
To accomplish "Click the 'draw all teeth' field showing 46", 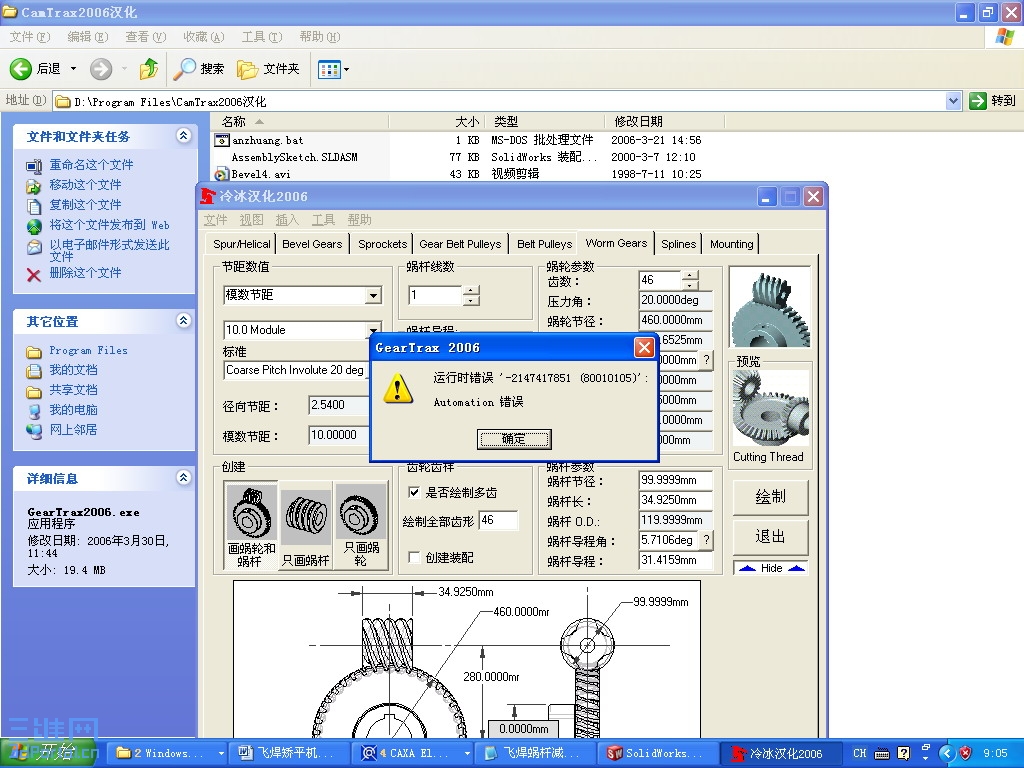I will click(x=499, y=520).
